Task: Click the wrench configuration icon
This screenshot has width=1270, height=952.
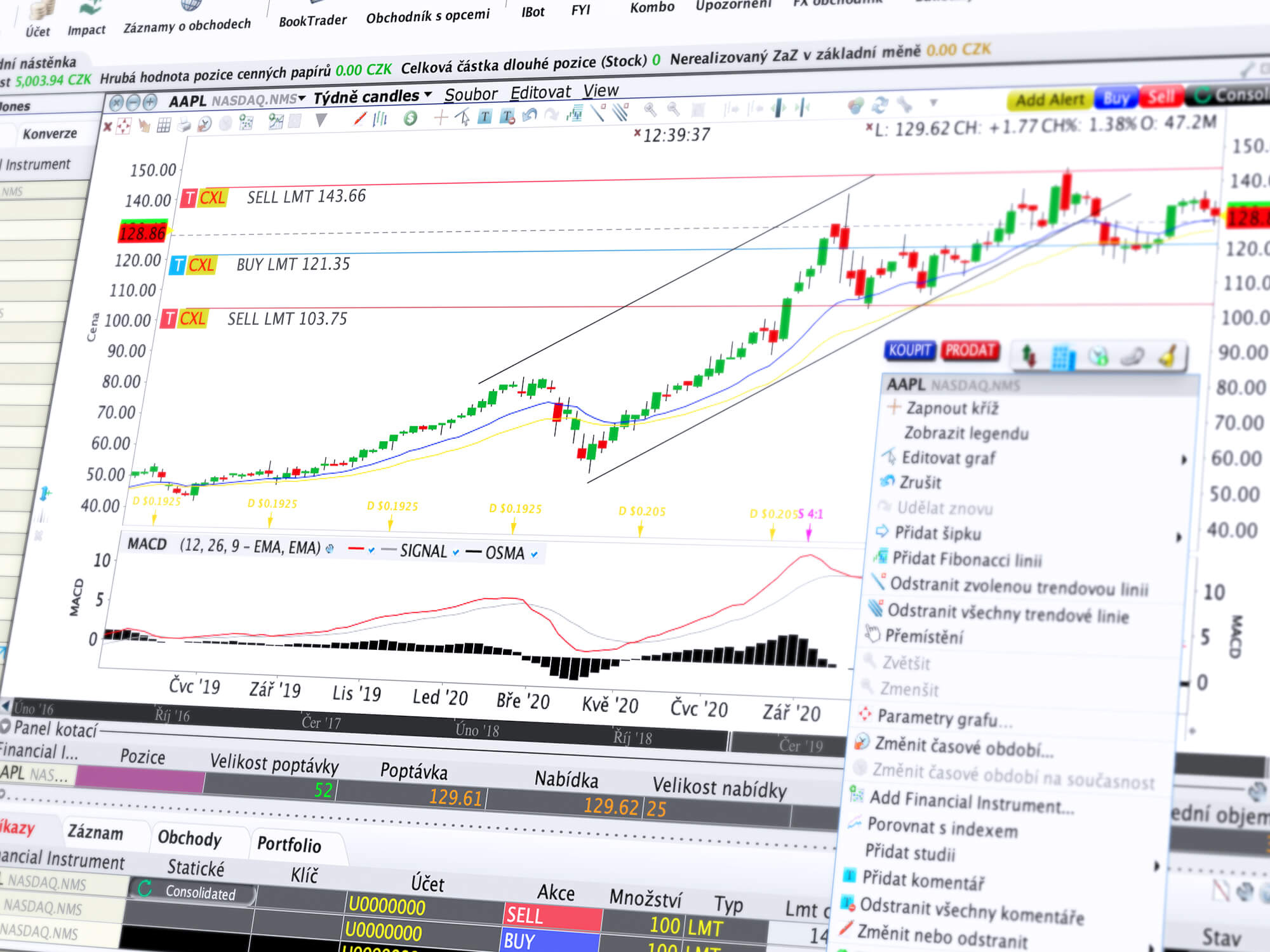Action: point(904,104)
